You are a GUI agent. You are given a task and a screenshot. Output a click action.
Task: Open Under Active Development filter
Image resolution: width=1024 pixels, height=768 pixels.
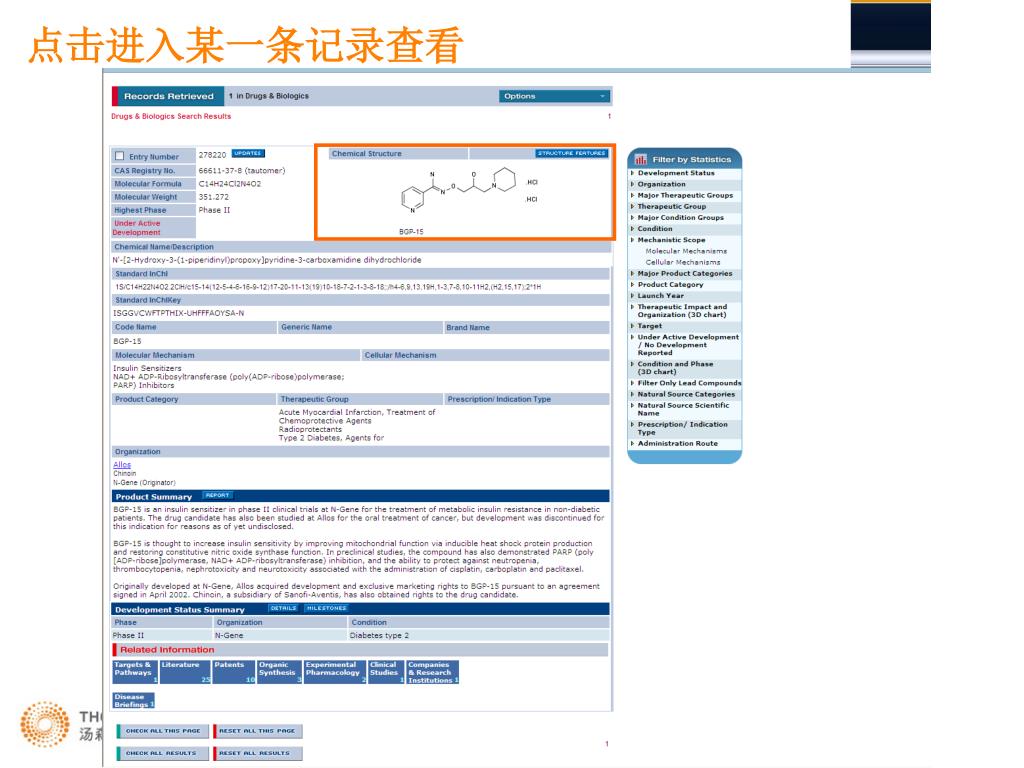point(688,345)
